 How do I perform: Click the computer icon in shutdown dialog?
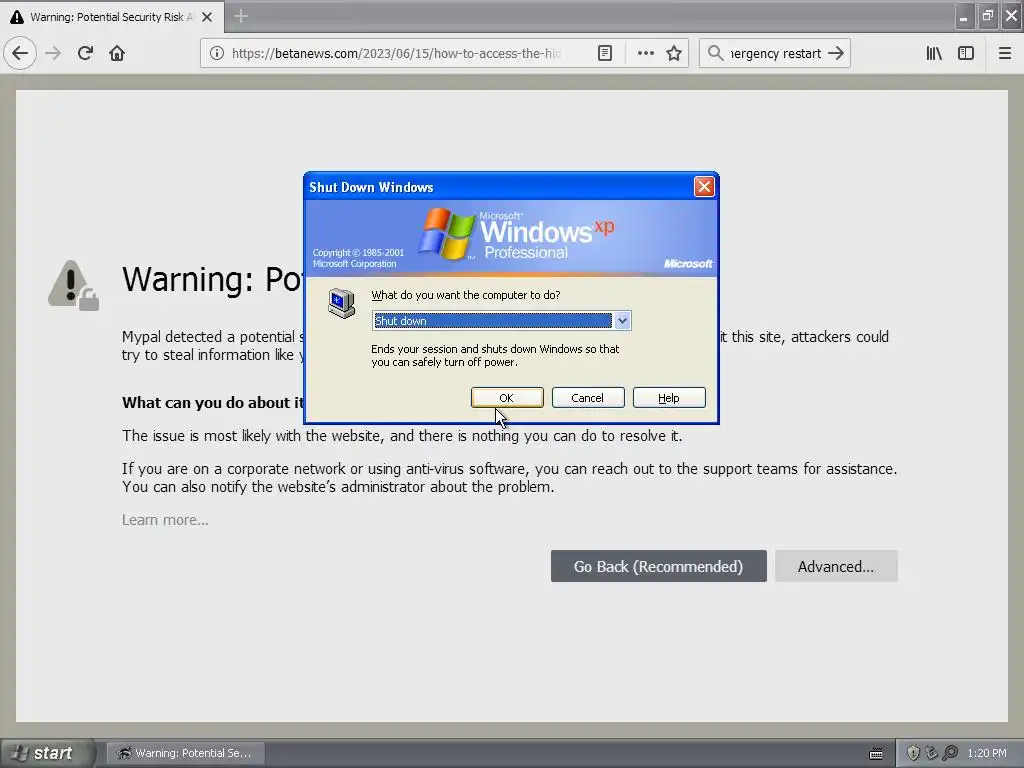point(342,303)
